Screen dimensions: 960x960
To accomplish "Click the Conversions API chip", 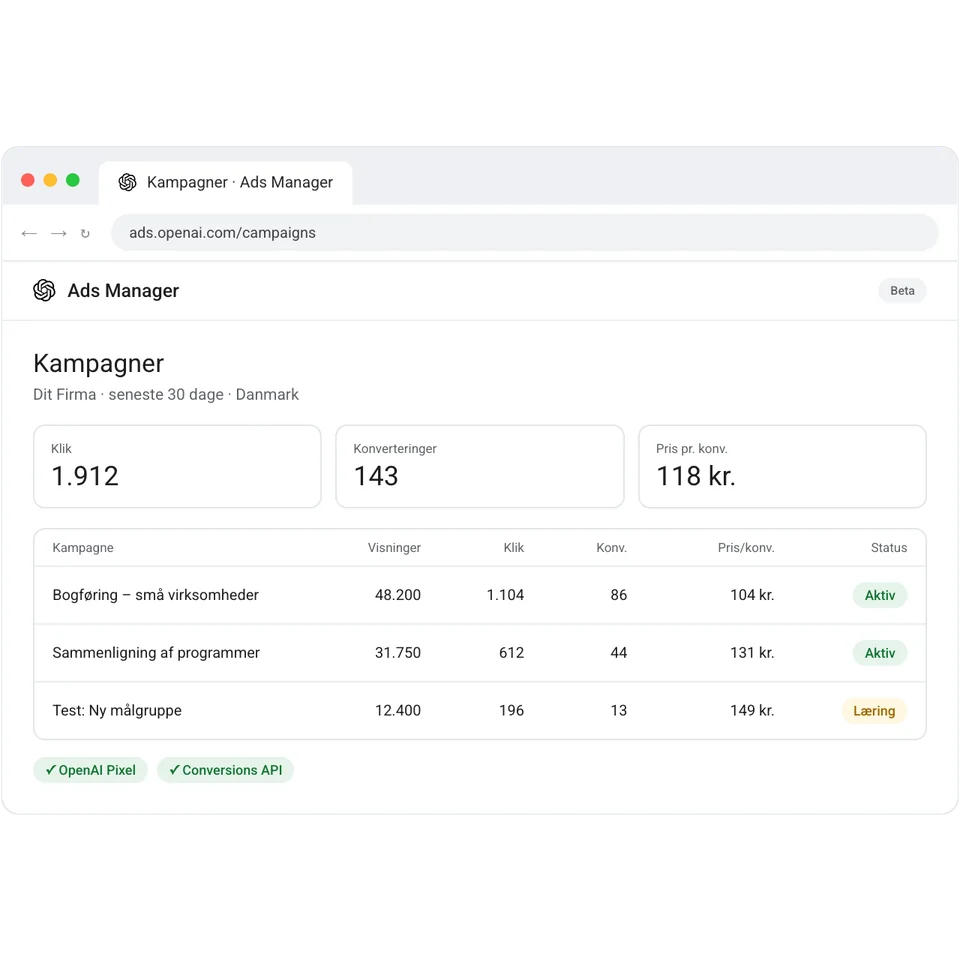I will pyautogui.click(x=225, y=770).
